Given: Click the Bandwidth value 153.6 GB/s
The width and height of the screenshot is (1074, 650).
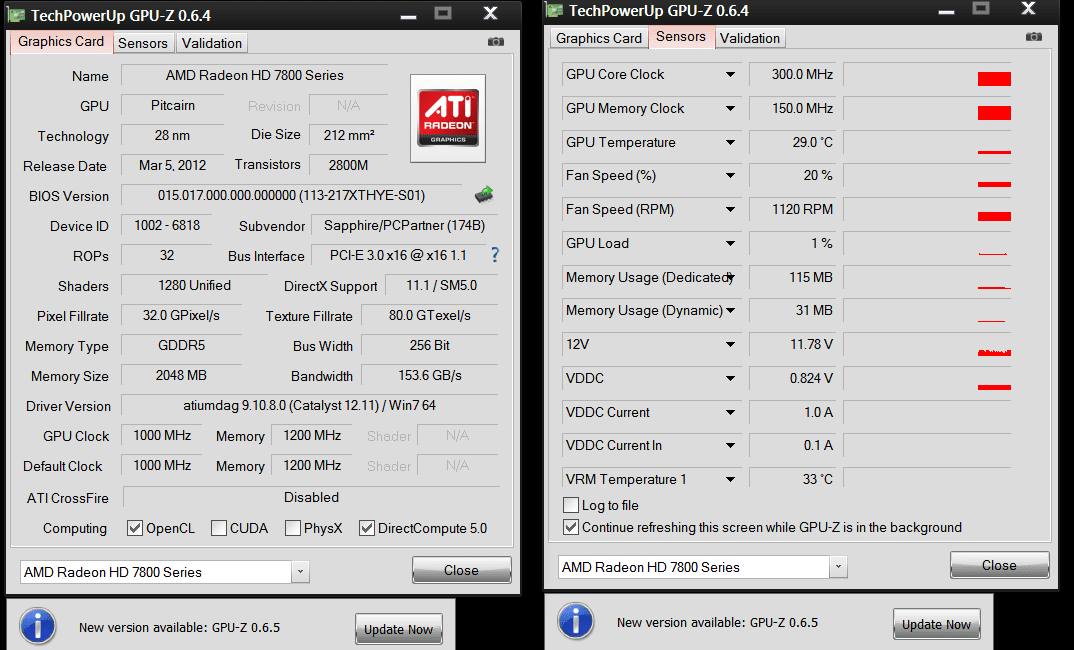Looking at the screenshot, I should pyautogui.click(x=430, y=375).
